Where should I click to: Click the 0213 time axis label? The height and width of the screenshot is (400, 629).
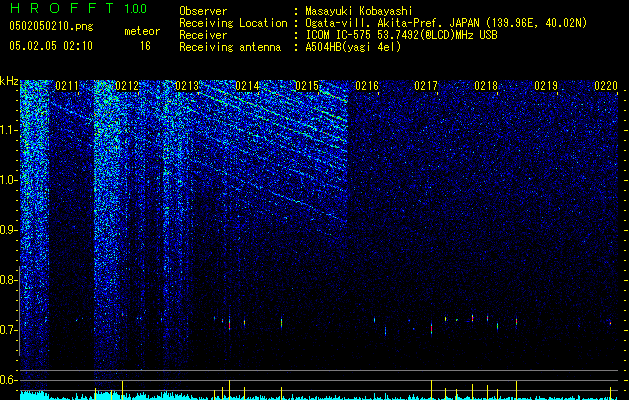tap(187, 86)
